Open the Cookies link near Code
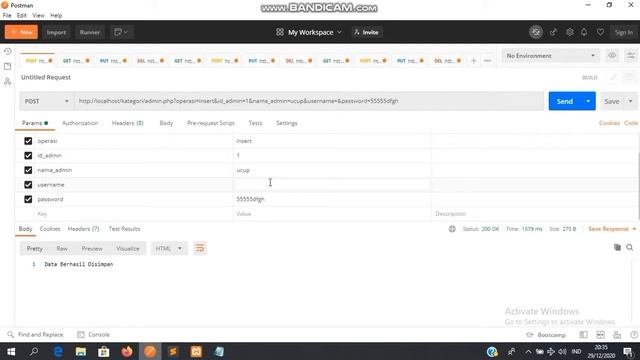This screenshot has height=360, width=640. coord(609,123)
